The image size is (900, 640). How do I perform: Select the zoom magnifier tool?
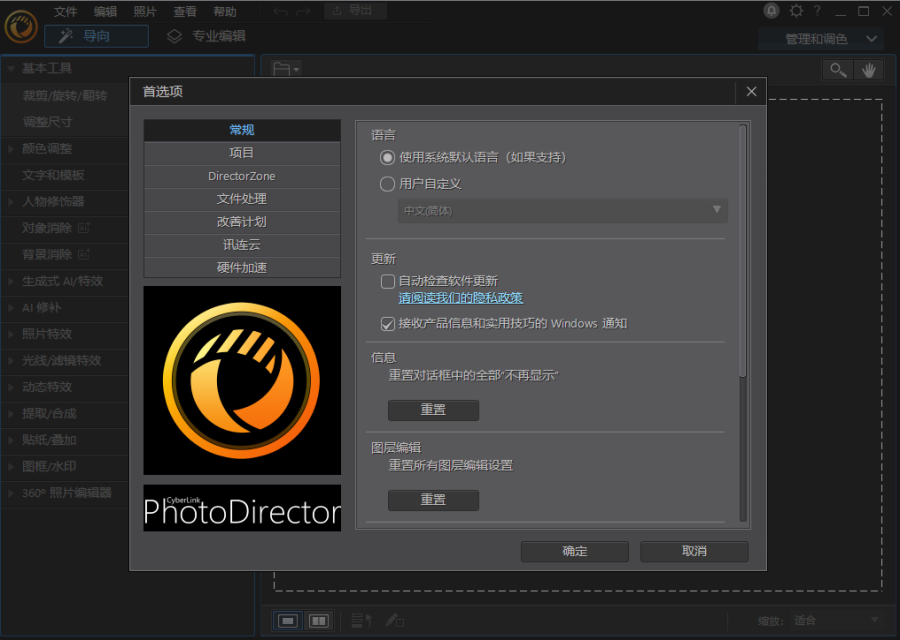(x=838, y=70)
